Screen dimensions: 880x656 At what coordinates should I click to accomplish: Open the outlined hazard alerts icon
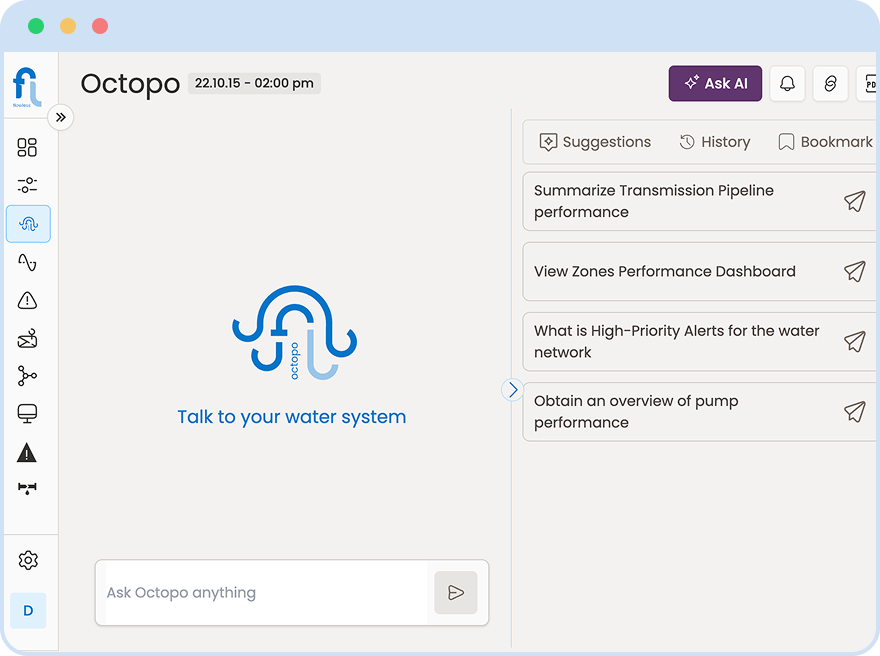(x=27, y=300)
